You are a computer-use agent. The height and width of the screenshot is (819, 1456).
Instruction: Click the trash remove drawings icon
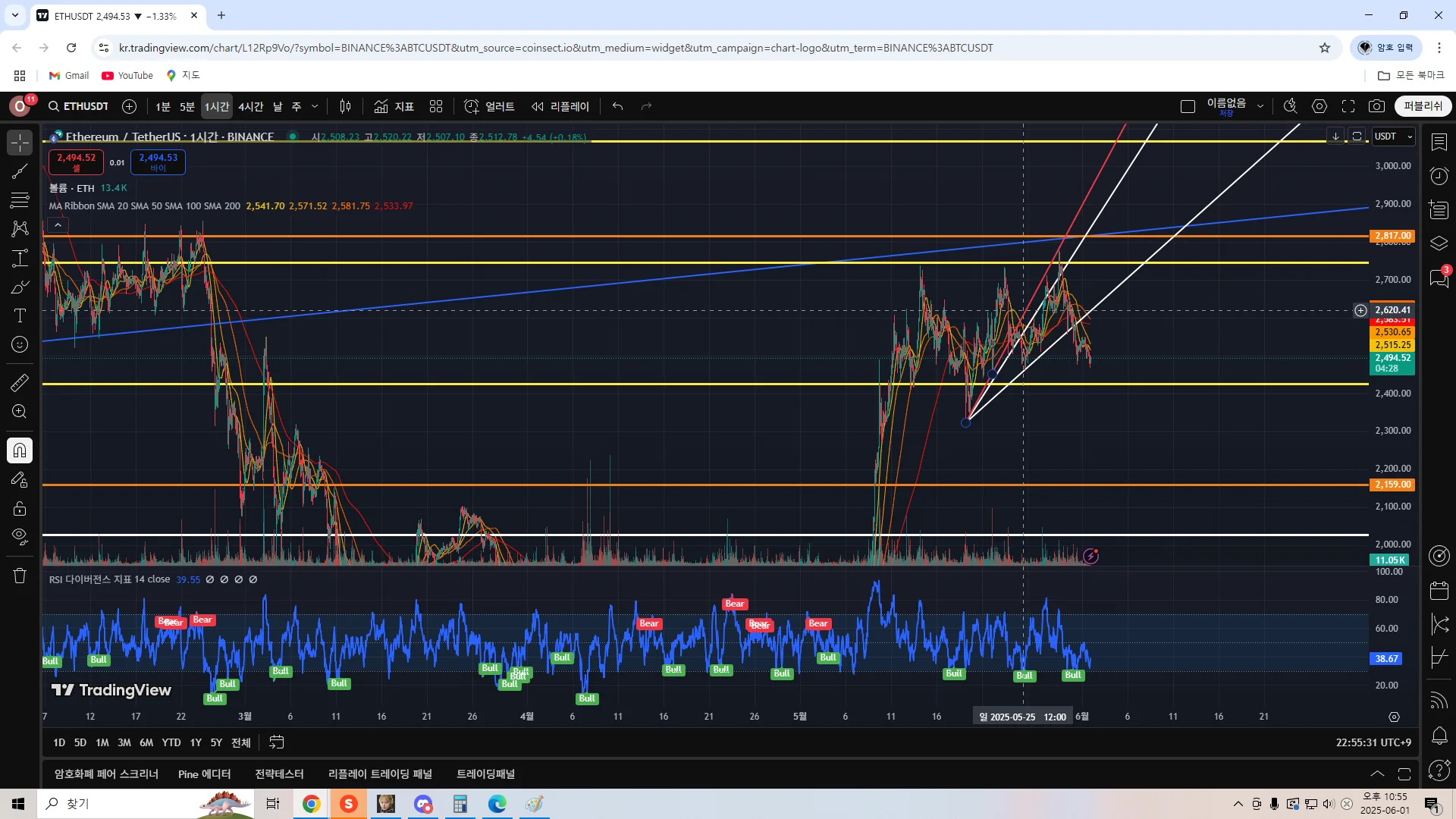(20, 576)
